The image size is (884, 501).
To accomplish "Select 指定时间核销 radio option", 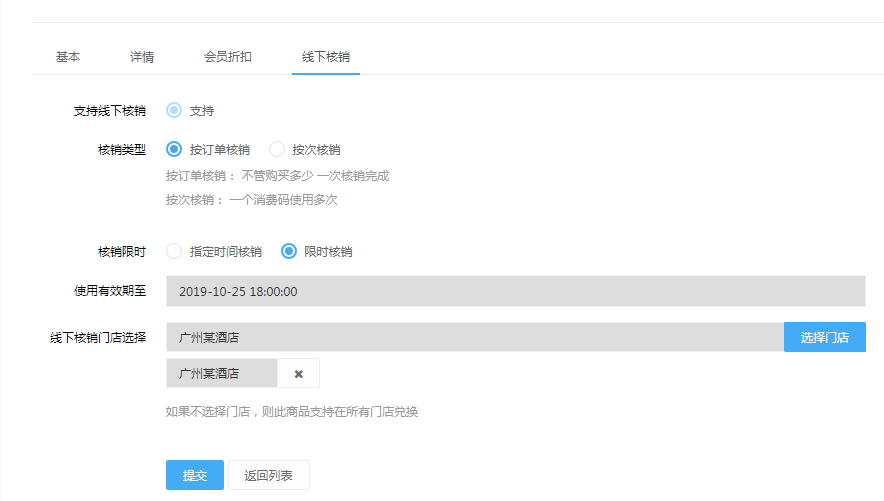I will point(174,251).
